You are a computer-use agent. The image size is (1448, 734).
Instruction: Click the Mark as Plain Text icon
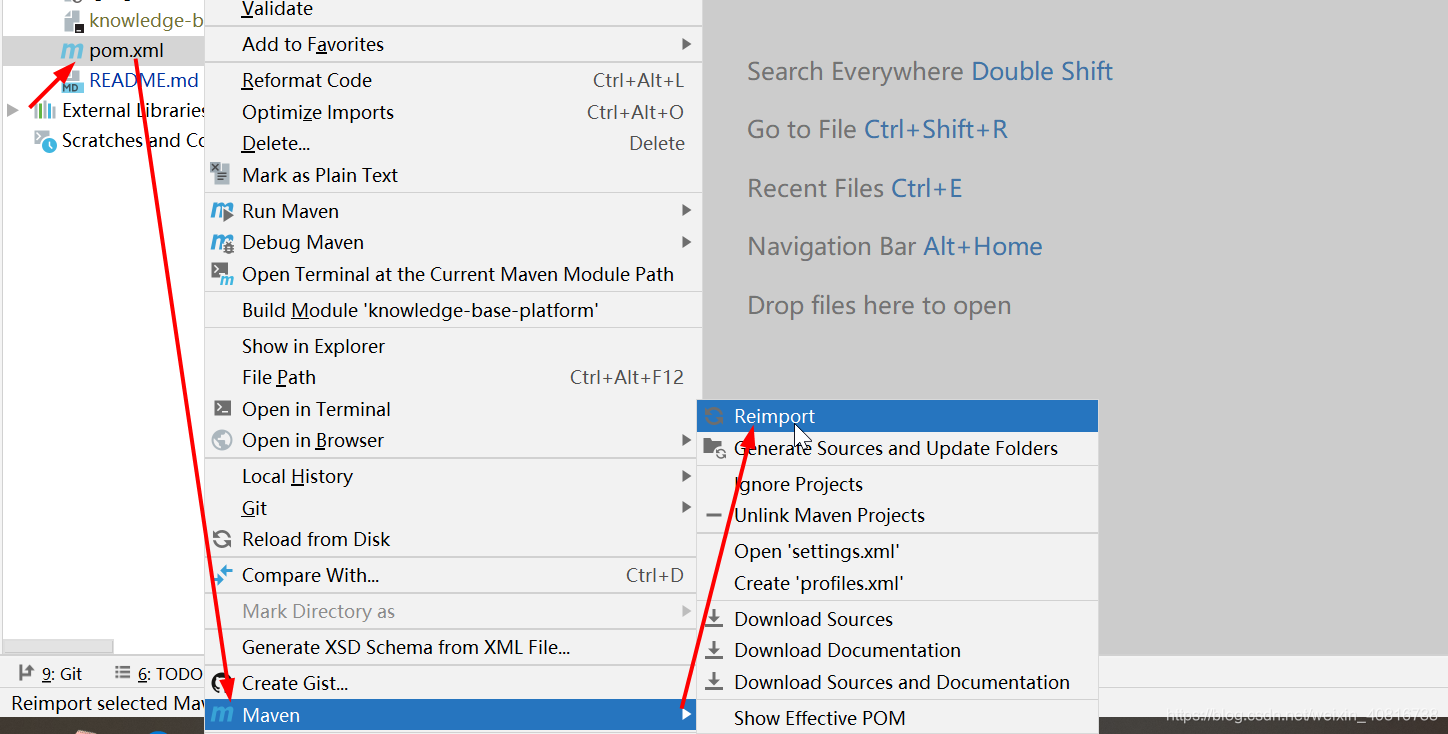(221, 174)
